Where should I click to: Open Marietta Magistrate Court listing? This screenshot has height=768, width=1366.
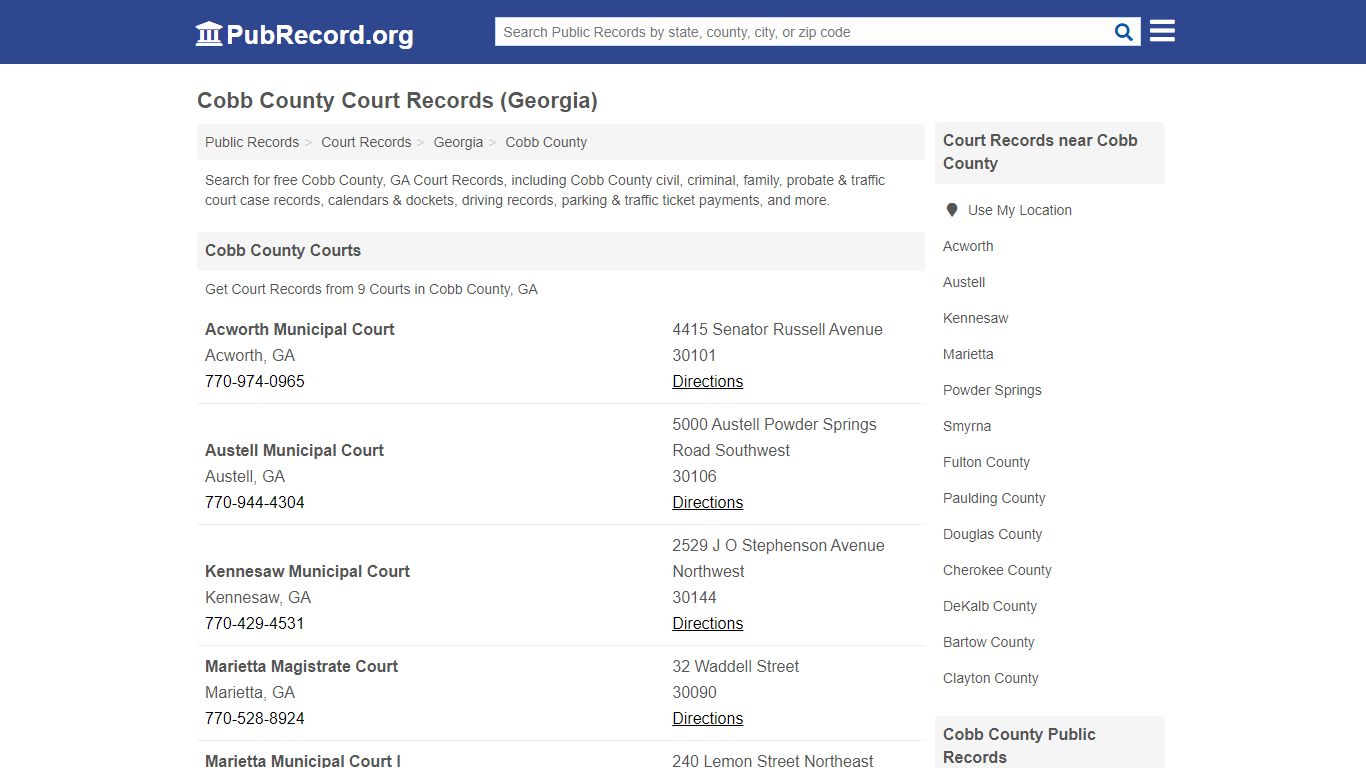pos(301,666)
